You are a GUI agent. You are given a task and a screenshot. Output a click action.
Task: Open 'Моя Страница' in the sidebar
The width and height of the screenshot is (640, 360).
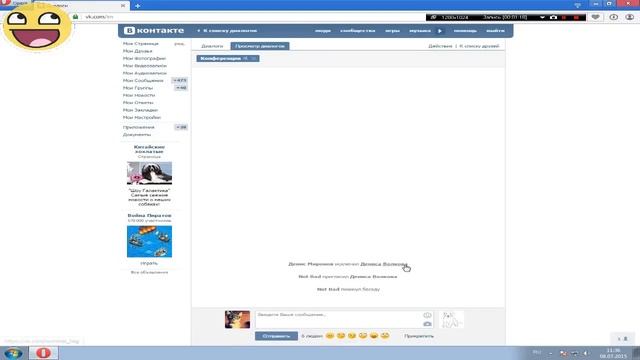pyautogui.click(x=141, y=44)
